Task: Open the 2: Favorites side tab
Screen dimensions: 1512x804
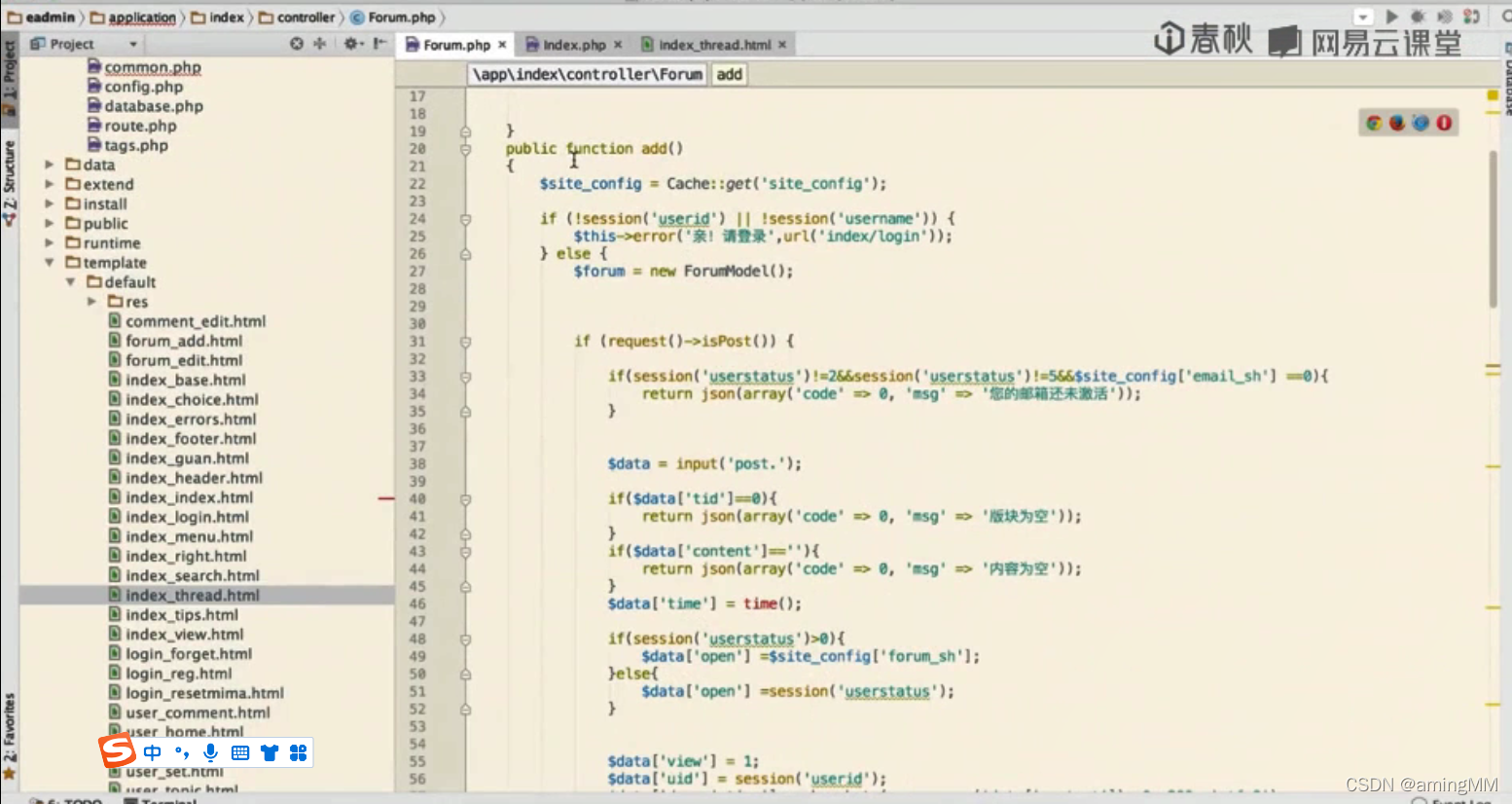Action: [x=9, y=736]
